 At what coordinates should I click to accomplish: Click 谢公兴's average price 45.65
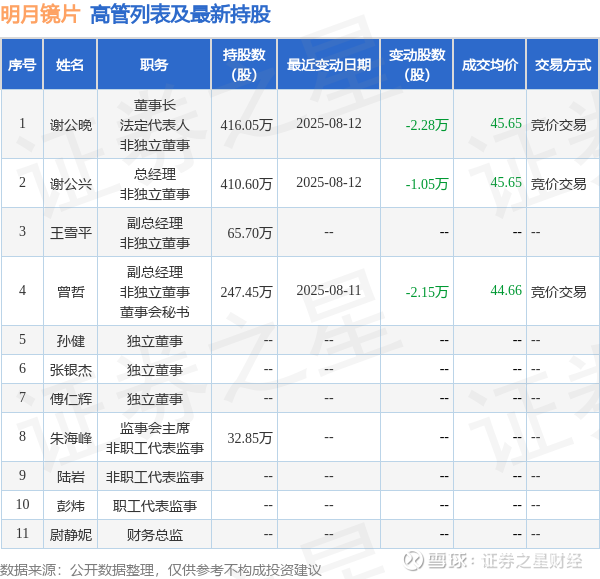[x=506, y=182]
